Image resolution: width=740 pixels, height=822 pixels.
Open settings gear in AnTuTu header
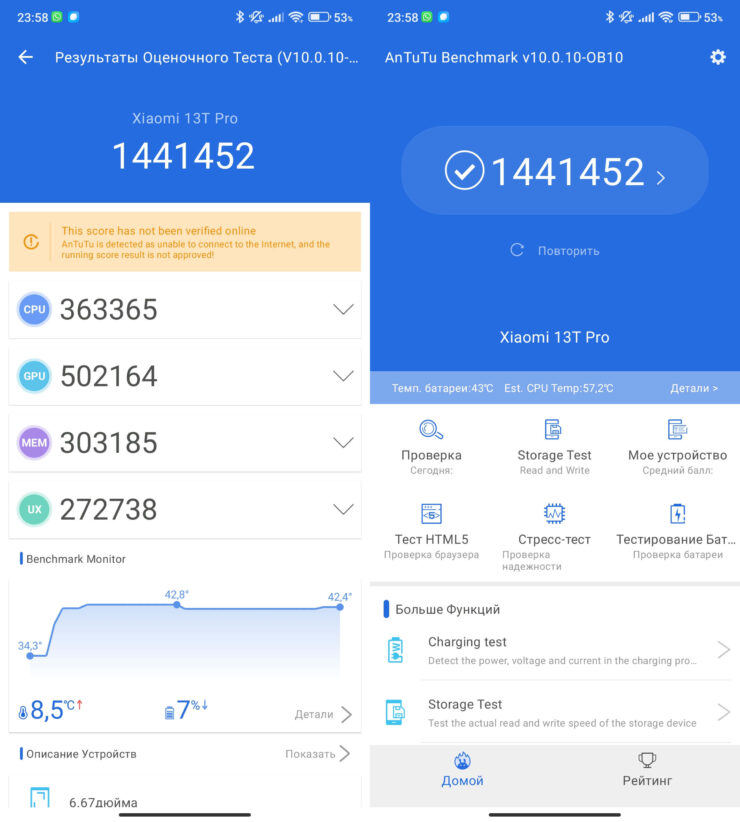pos(717,57)
